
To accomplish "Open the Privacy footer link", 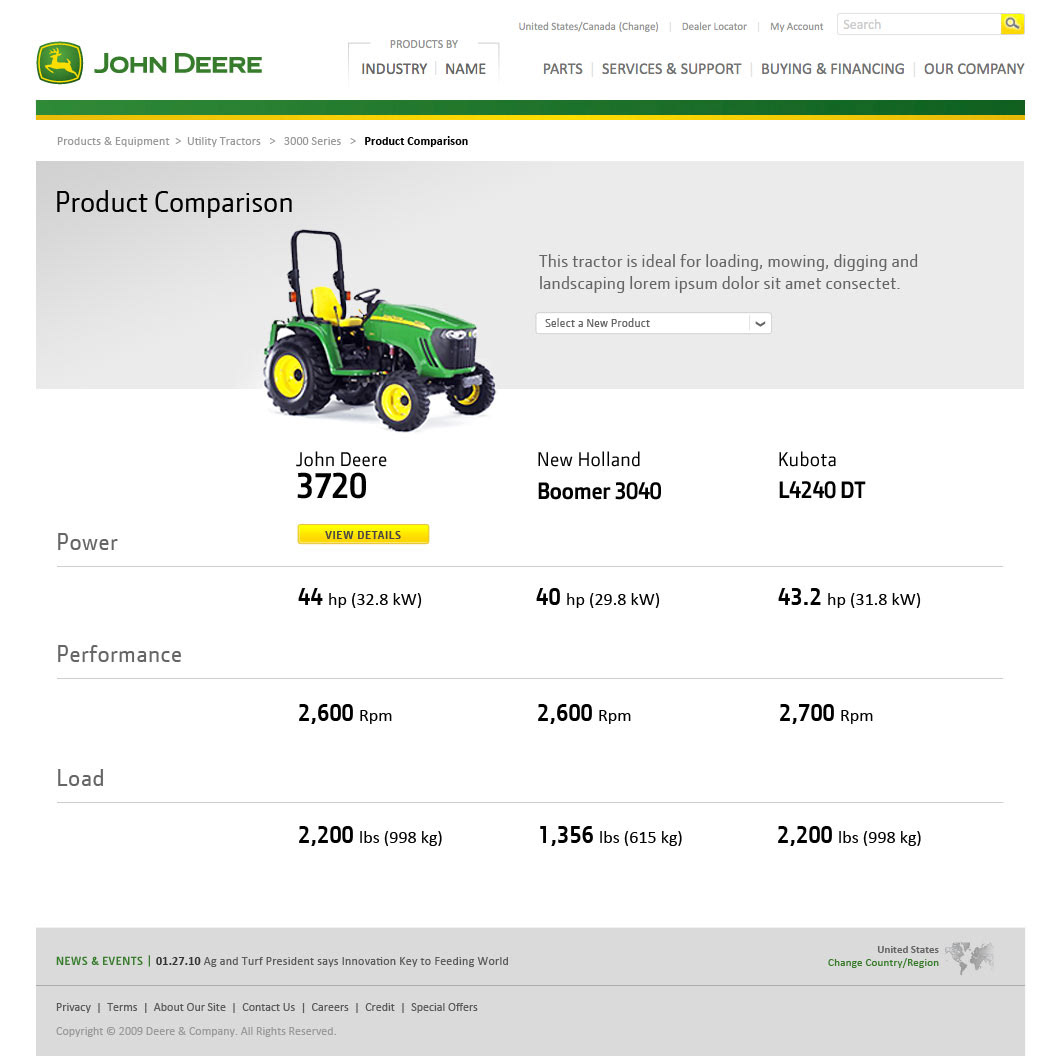I will tap(73, 1007).
